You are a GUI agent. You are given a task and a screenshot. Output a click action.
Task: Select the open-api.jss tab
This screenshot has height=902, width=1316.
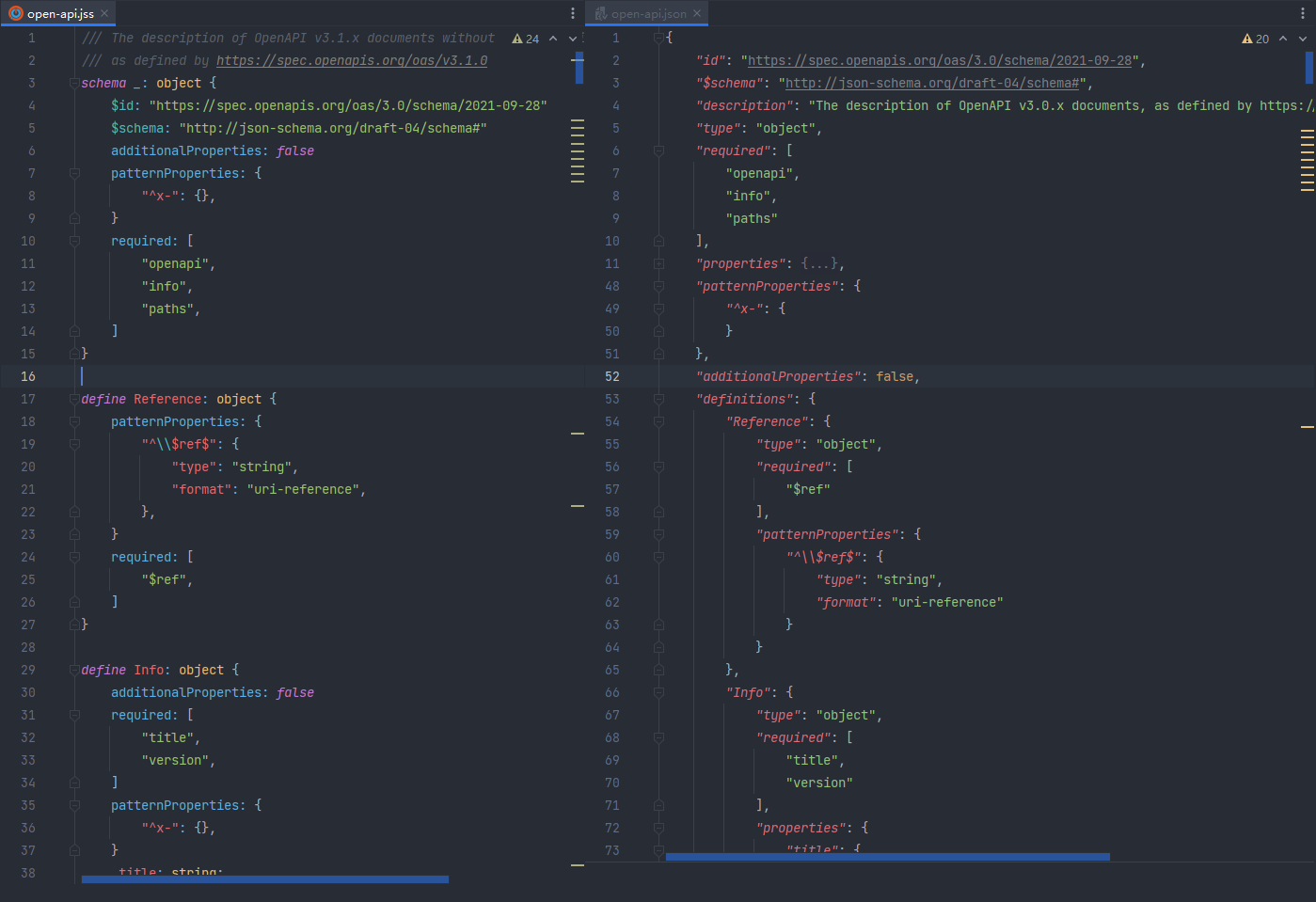(x=56, y=12)
